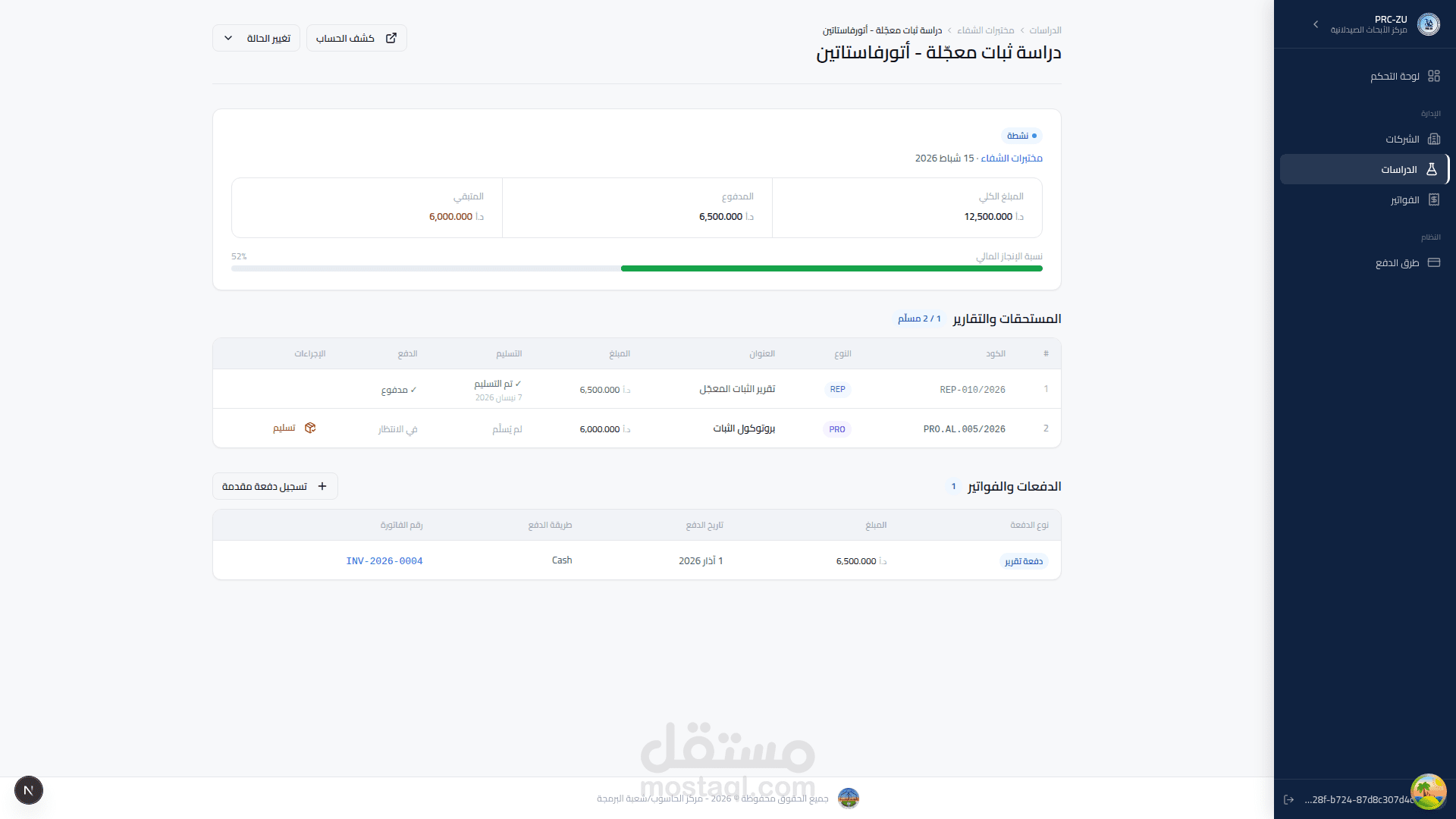Click the مختبرات الشفاء company link under status

click(1011, 158)
